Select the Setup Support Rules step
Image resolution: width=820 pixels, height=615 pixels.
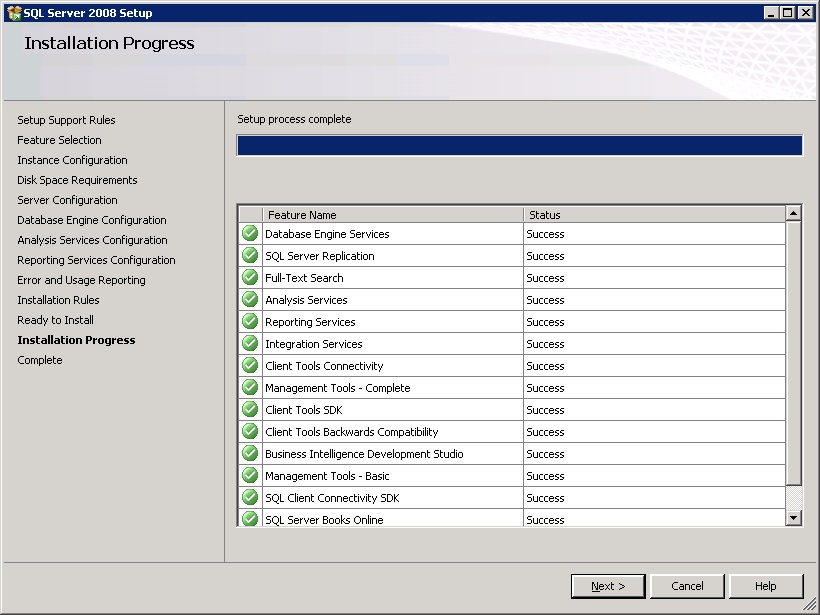click(x=66, y=120)
